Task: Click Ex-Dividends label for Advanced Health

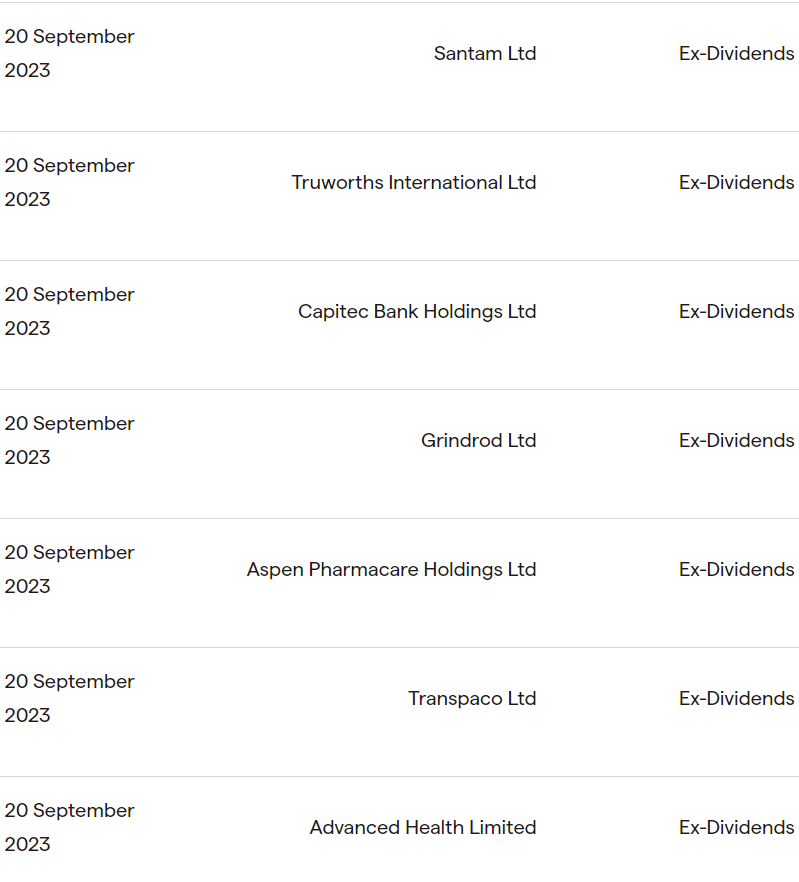Action: pyautogui.click(x=737, y=827)
